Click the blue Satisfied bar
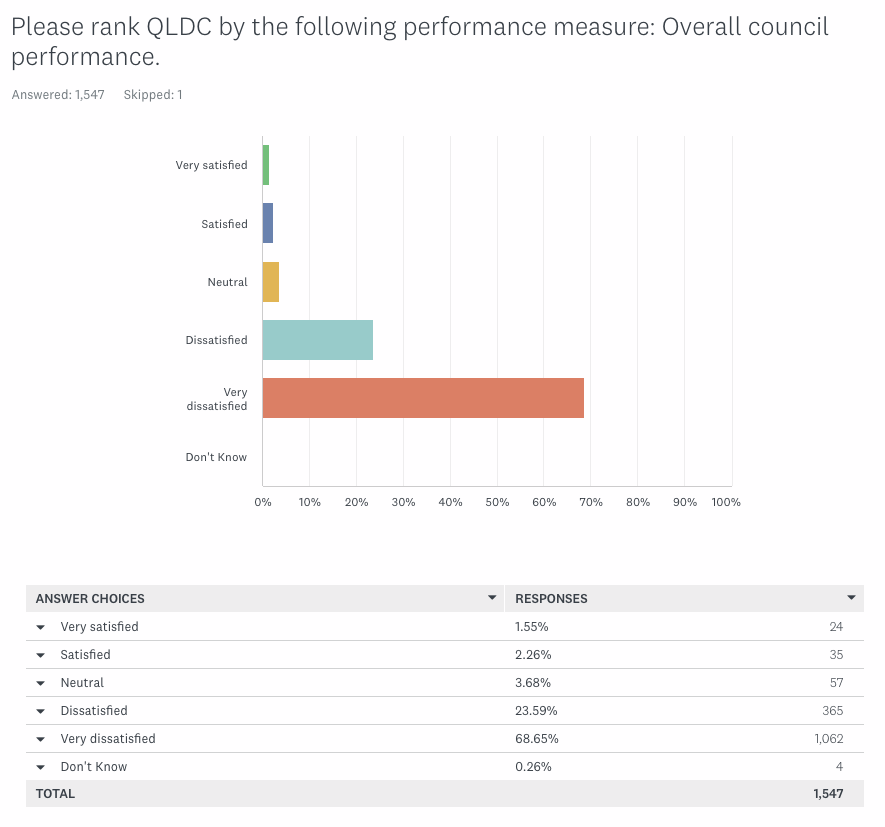885x827 pixels. (x=268, y=223)
